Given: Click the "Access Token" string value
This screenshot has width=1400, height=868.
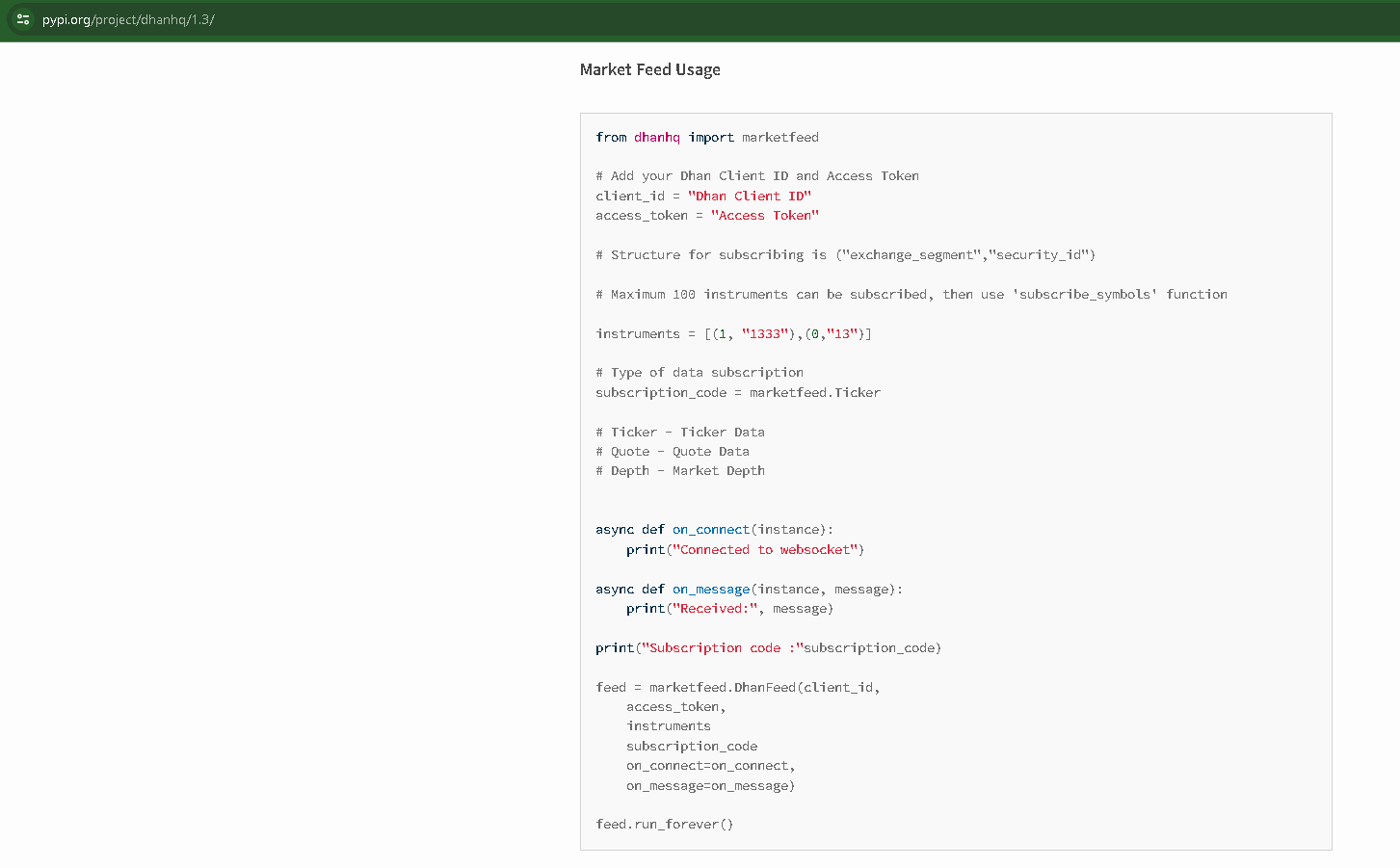Looking at the screenshot, I should coord(764,216).
